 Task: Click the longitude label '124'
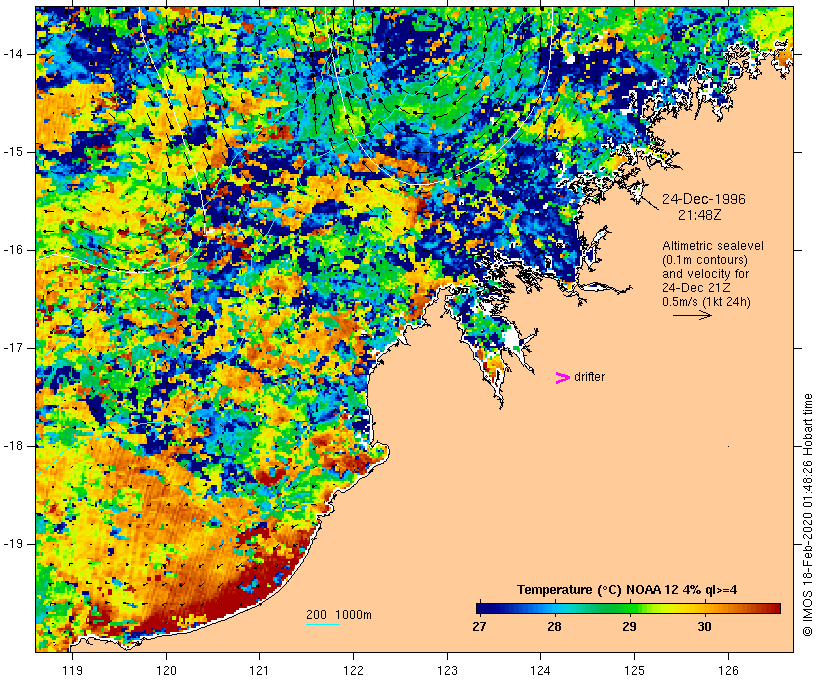point(541,670)
